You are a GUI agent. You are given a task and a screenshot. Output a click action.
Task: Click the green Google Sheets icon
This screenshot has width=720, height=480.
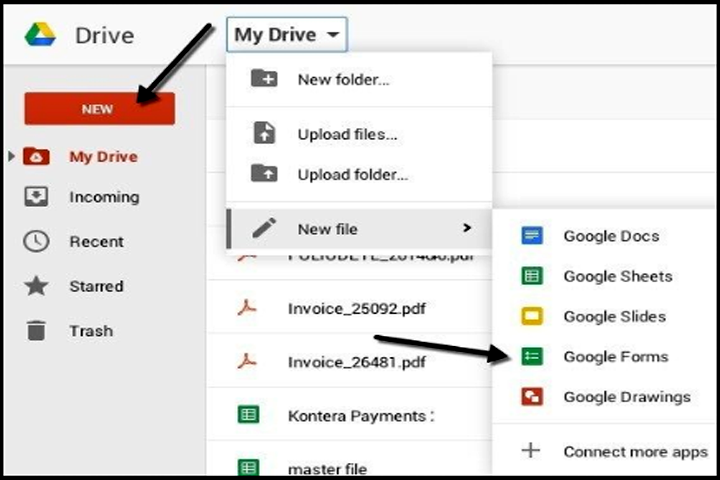click(x=532, y=276)
